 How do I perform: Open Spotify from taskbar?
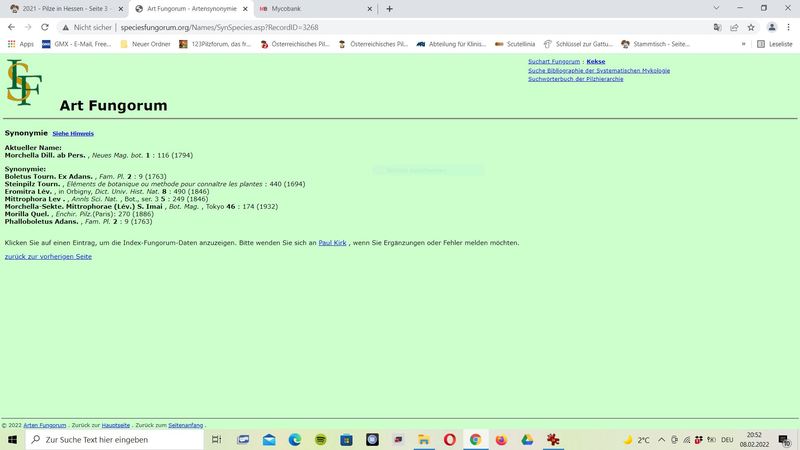click(320, 440)
